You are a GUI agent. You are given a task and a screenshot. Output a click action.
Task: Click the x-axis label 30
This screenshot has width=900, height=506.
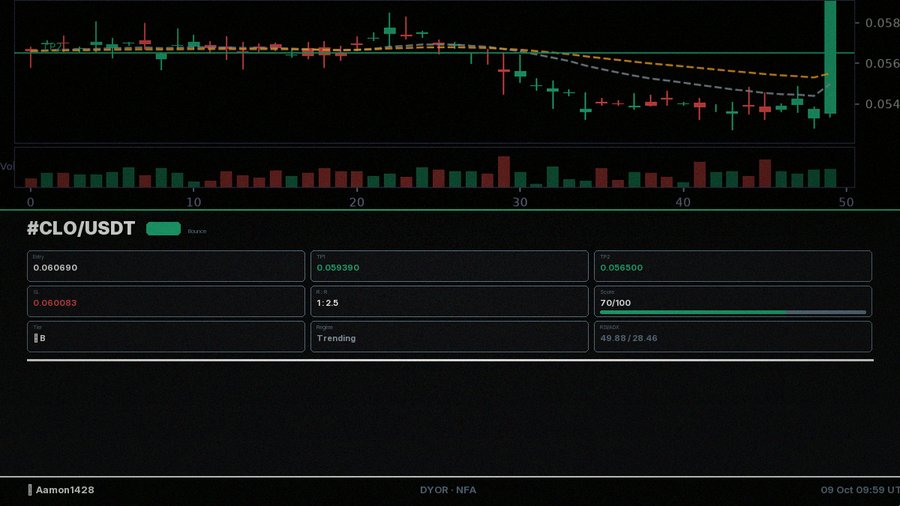(x=520, y=202)
